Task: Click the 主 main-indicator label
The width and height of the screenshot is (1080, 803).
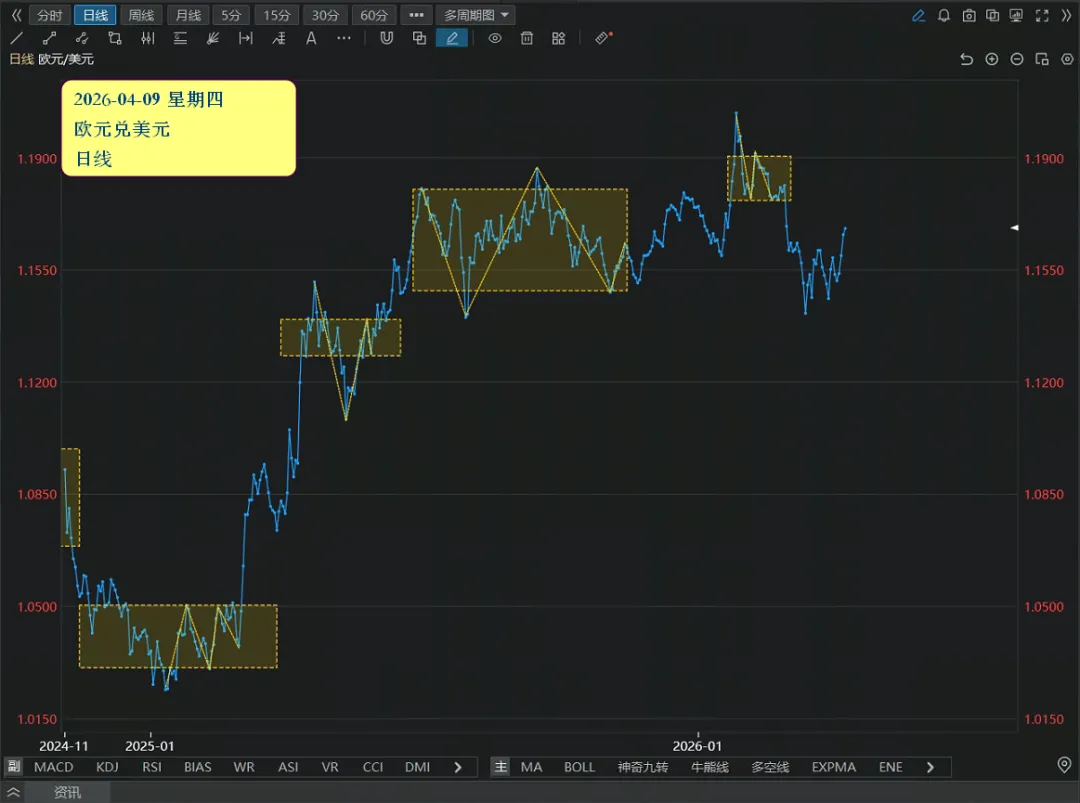Action: (501, 766)
